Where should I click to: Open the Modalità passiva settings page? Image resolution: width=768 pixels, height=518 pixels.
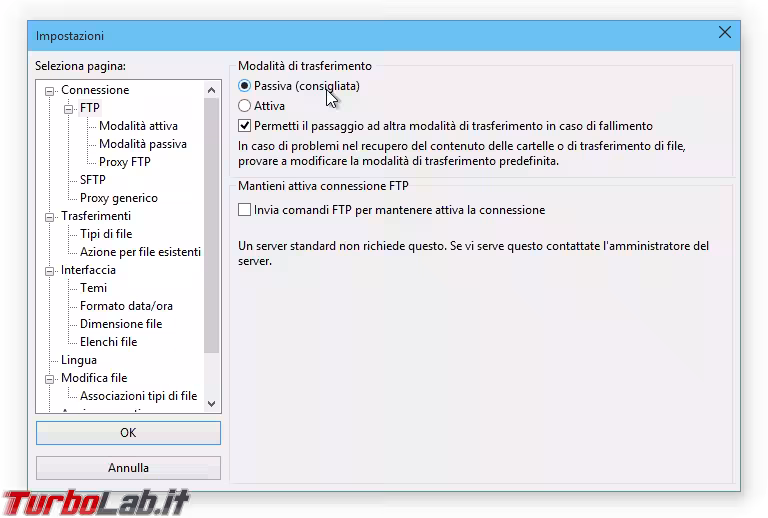coord(142,144)
